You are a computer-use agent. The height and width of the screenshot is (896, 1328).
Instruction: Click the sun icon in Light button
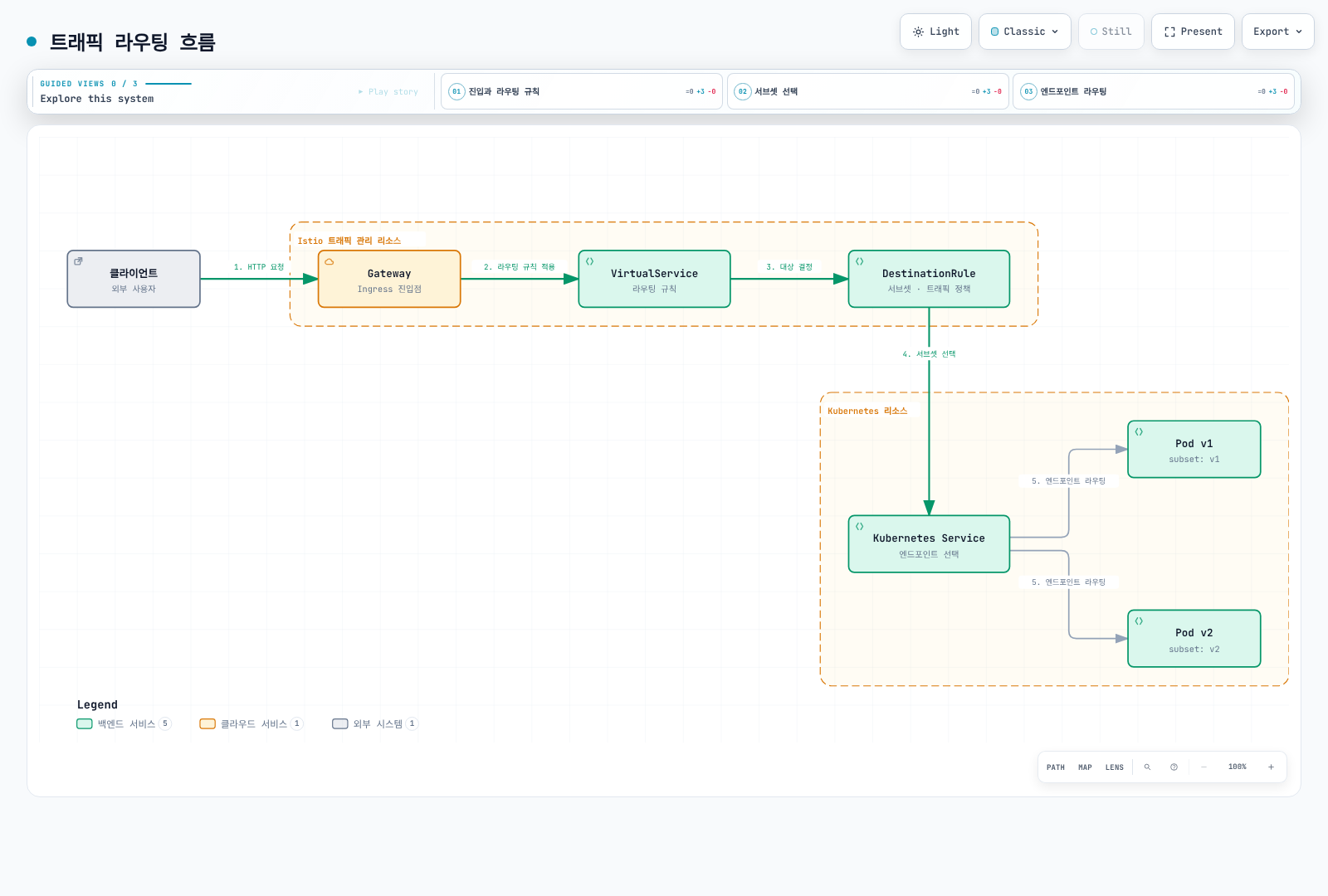(918, 32)
